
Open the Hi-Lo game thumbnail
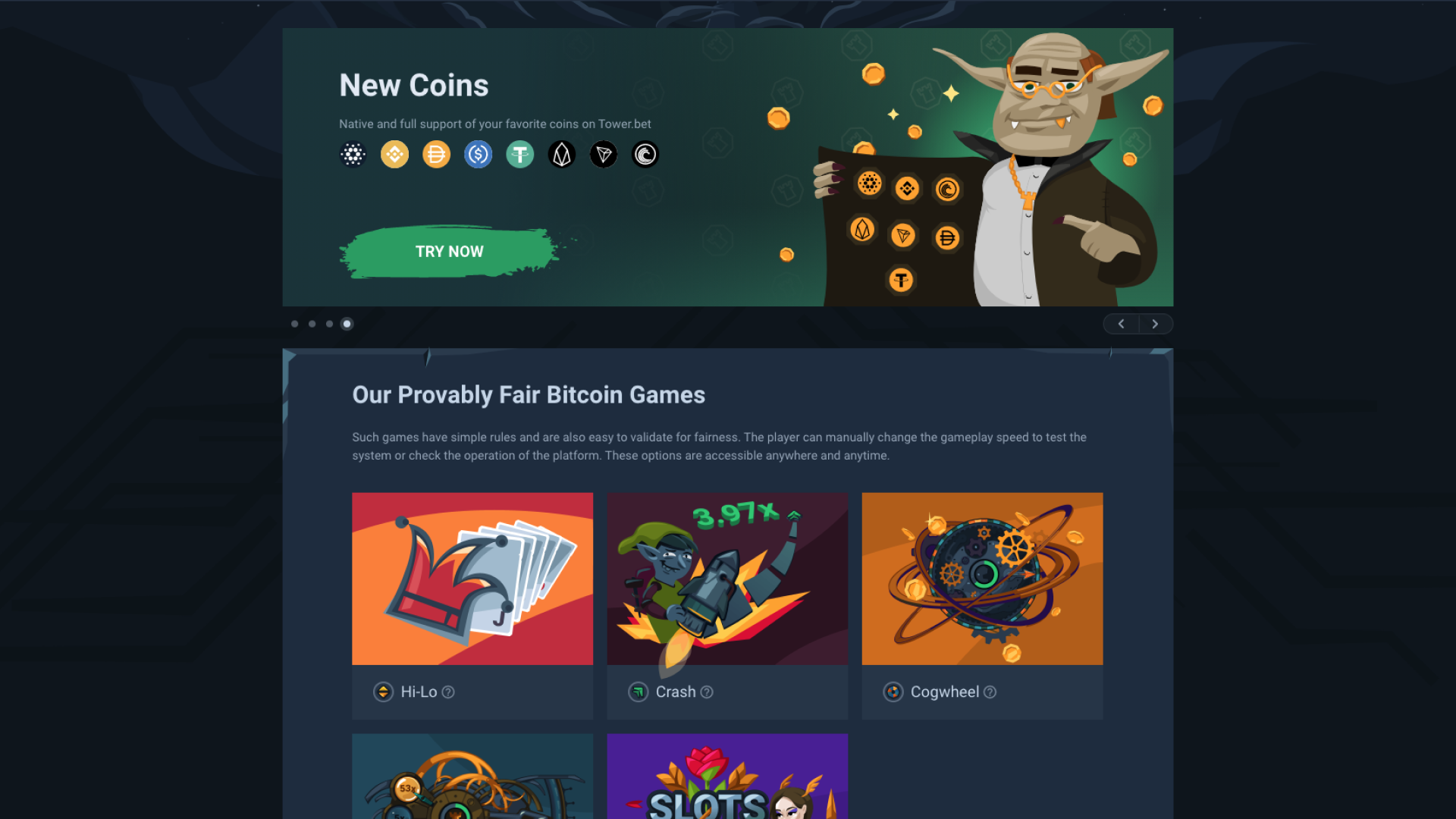coord(472,579)
